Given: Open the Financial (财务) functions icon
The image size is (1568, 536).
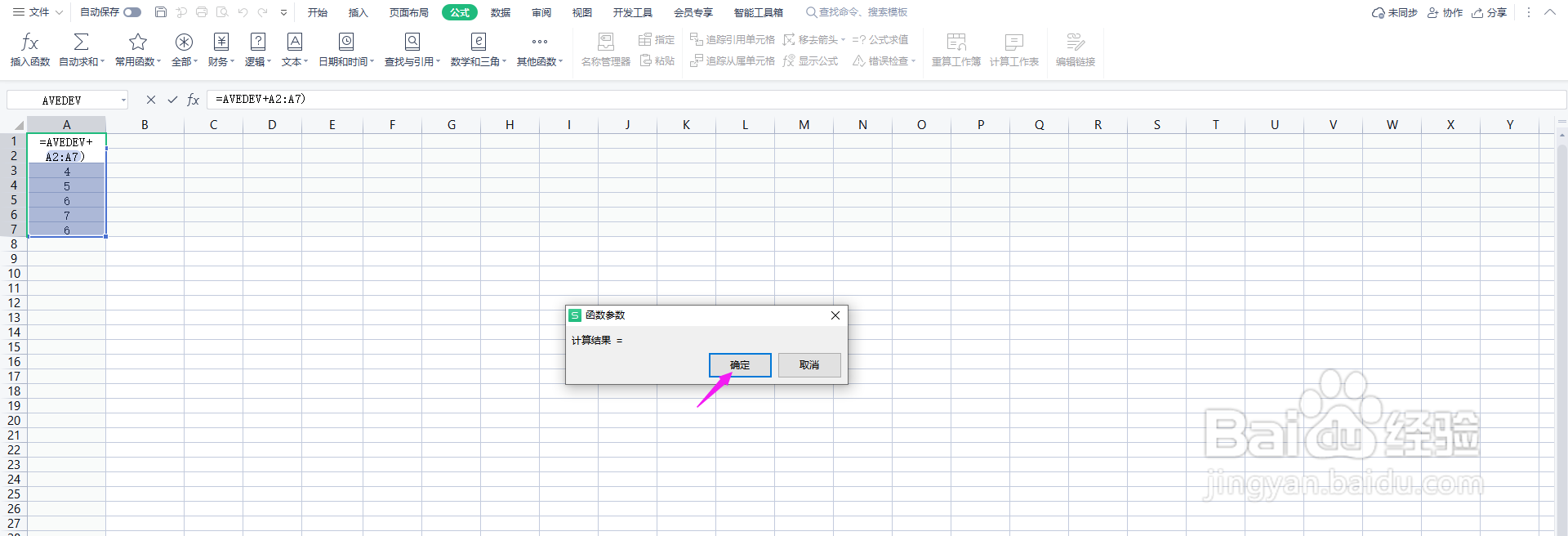Looking at the screenshot, I should tap(220, 42).
